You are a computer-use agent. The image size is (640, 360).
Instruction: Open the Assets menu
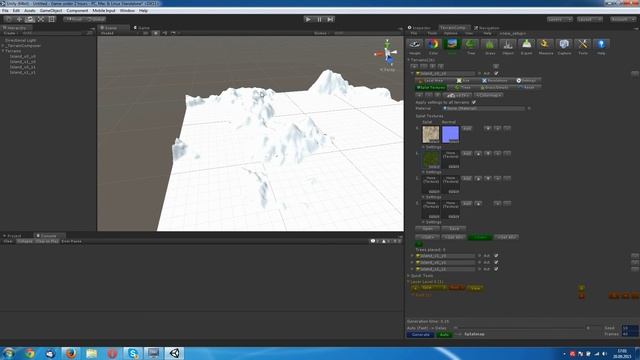click(x=29, y=11)
